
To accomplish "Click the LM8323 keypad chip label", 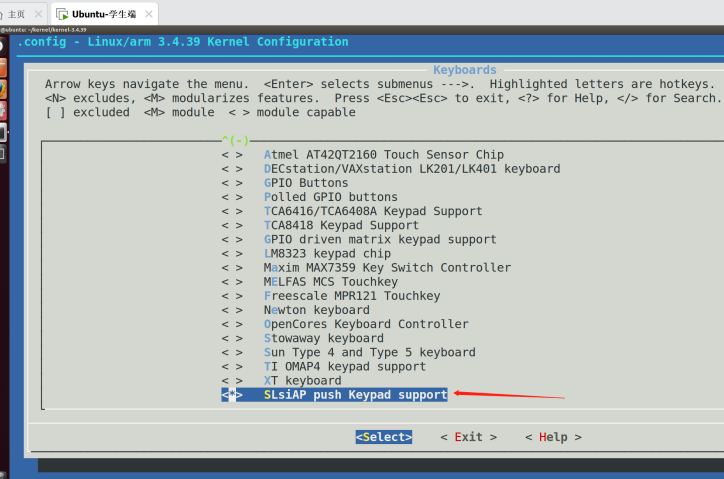I will (327, 254).
